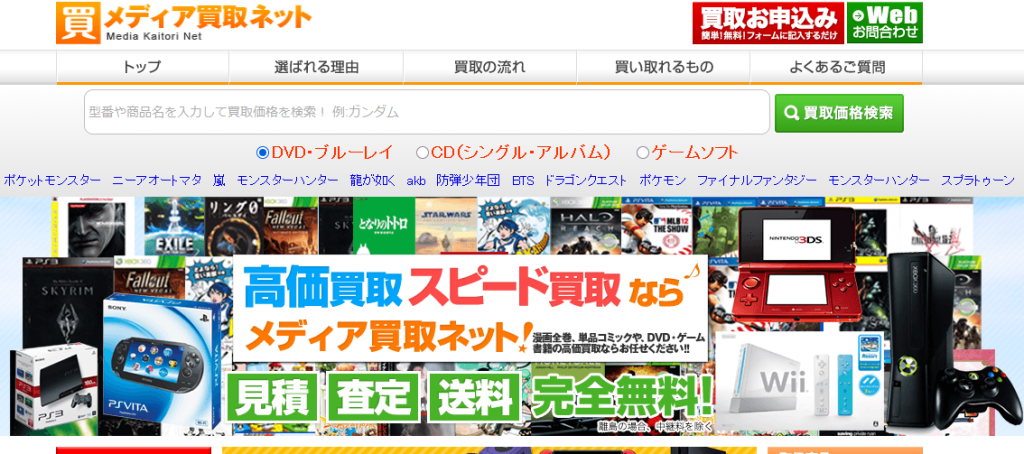Focus the purchase price search input field
Screen dimensions: 1024x454
coord(427,112)
